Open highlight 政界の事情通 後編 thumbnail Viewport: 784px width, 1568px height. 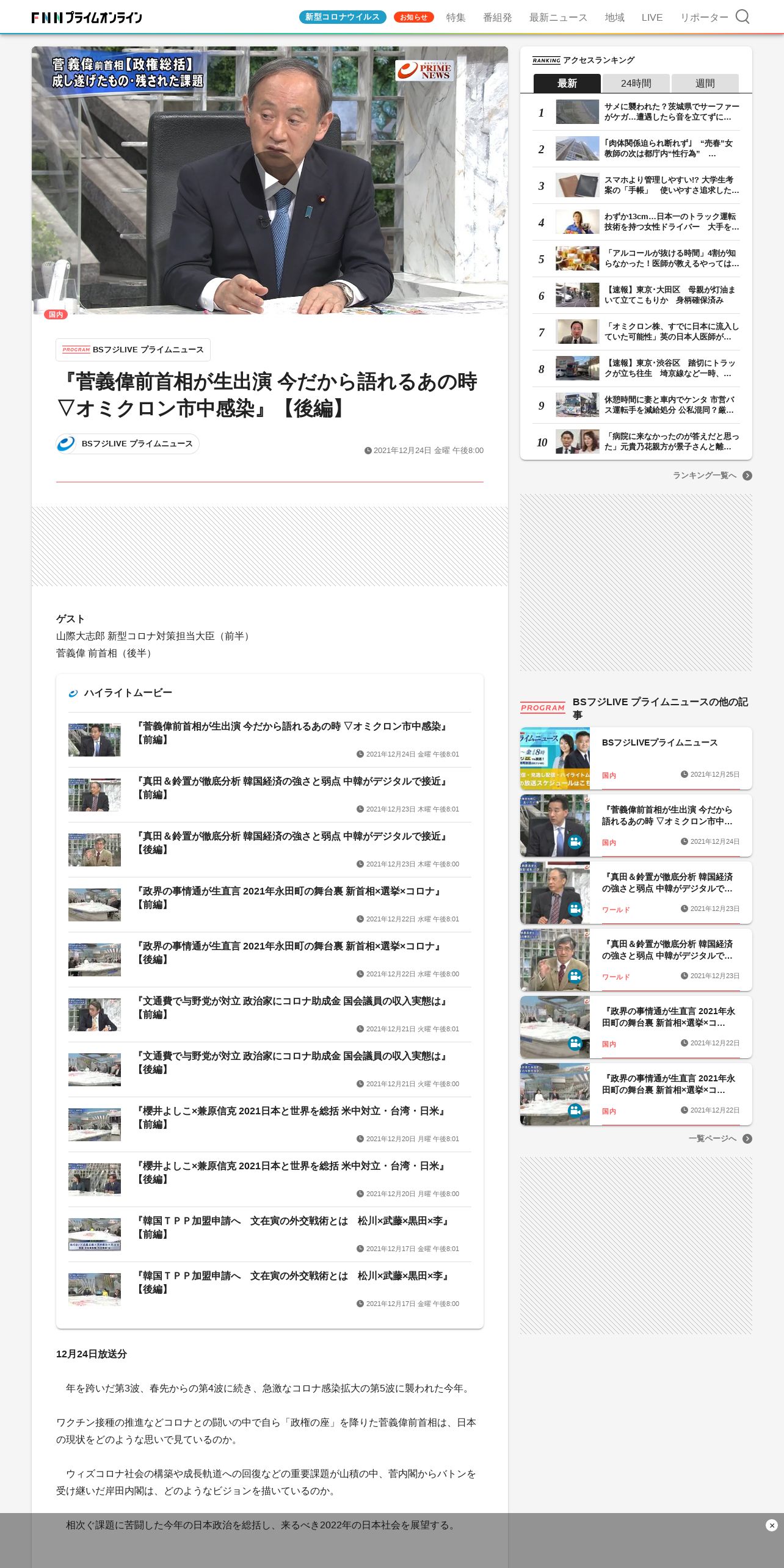(x=95, y=960)
